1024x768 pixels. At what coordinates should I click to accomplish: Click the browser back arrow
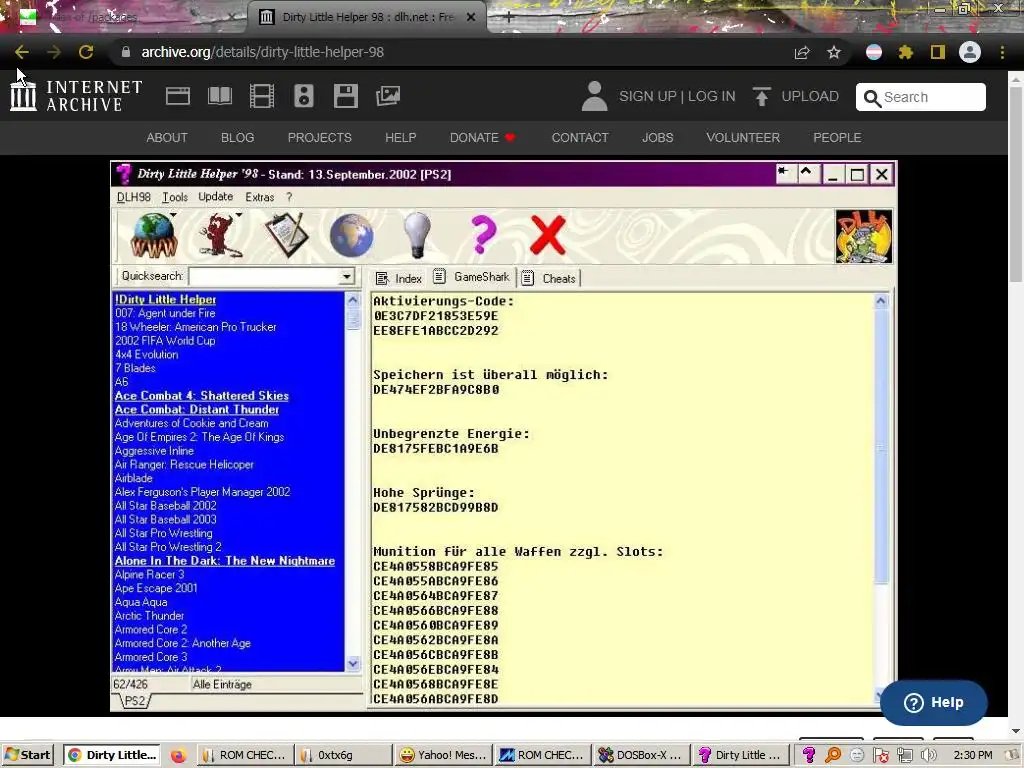(x=22, y=52)
